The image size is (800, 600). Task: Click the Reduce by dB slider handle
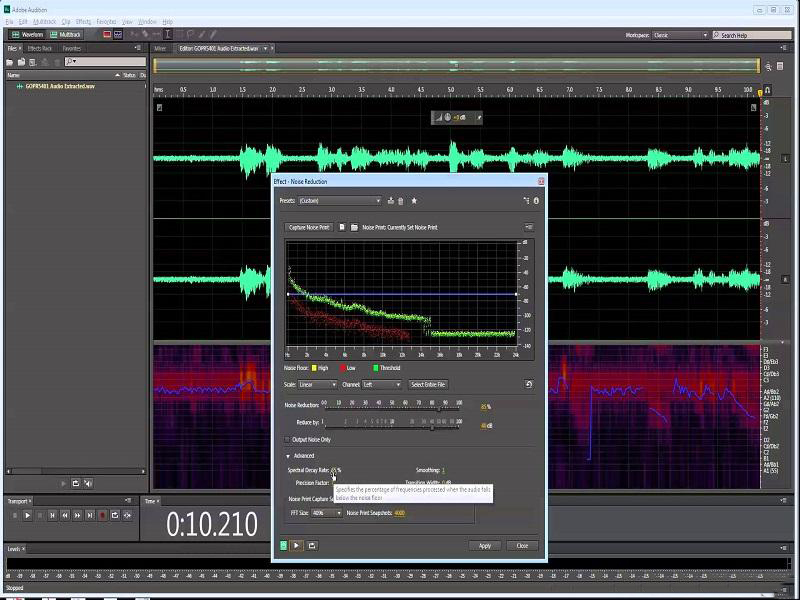(432, 427)
